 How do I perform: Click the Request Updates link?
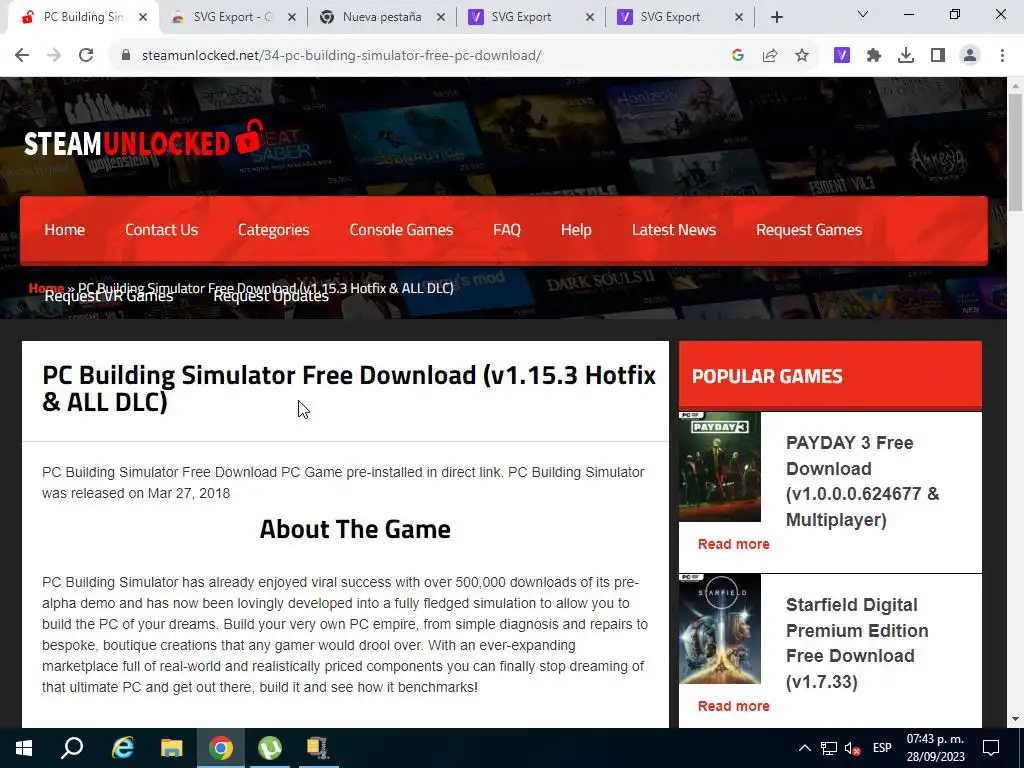[x=271, y=297]
